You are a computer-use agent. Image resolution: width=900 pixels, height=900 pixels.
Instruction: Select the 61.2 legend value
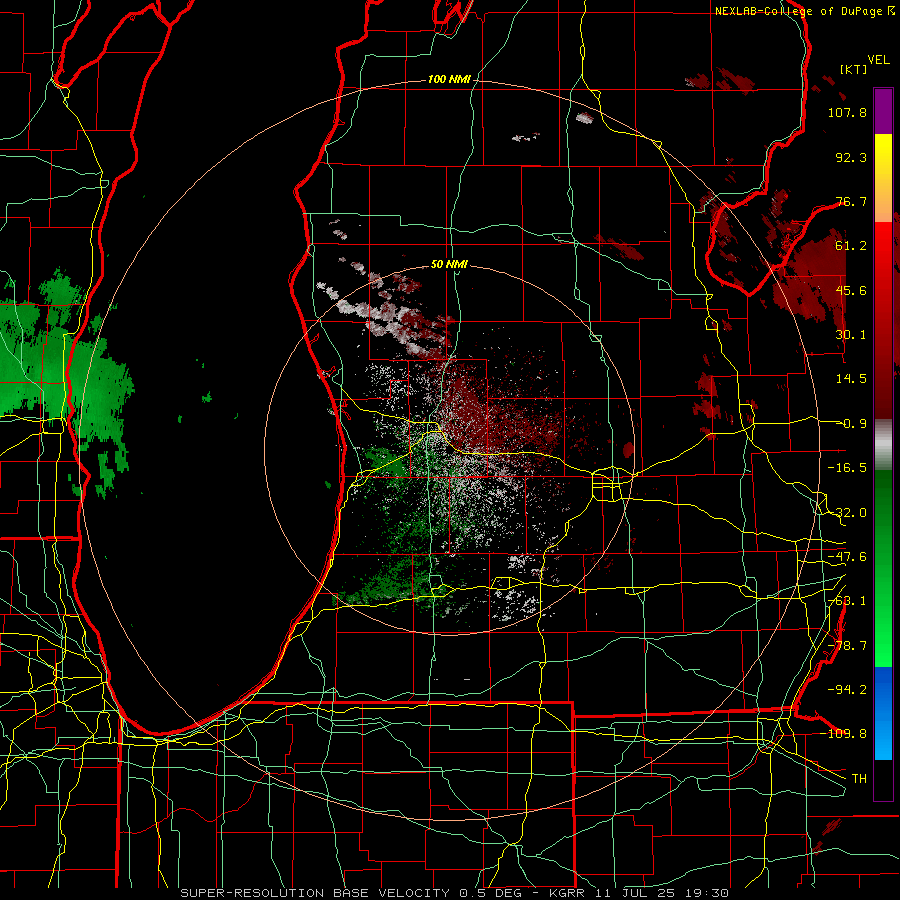[851, 246]
